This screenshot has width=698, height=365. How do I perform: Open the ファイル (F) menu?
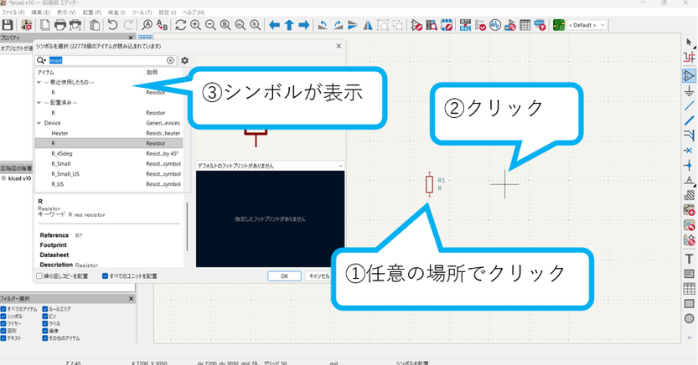(x=12, y=12)
